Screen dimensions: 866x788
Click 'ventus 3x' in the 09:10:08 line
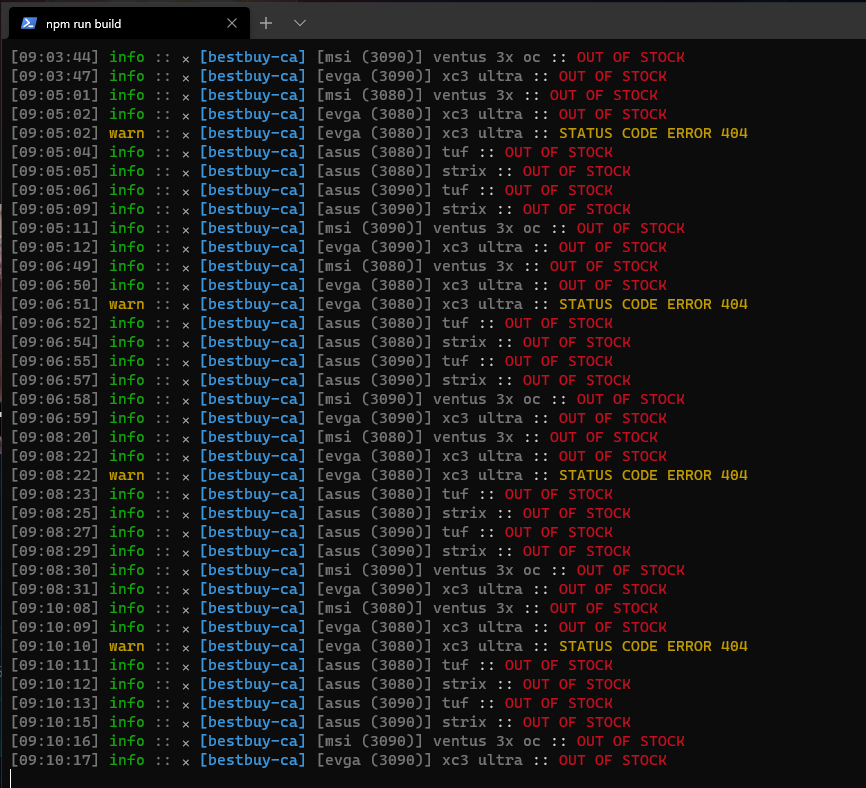click(x=473, y=608)
